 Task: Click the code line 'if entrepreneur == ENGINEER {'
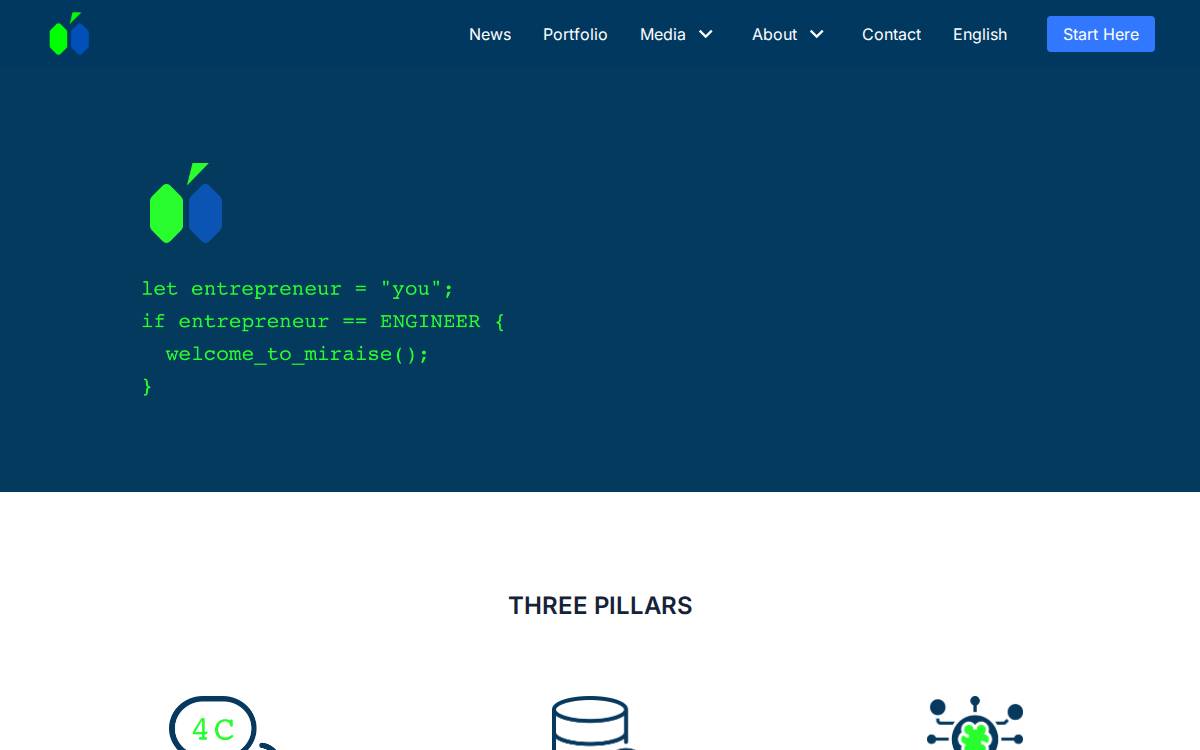(x=323, y=321)
